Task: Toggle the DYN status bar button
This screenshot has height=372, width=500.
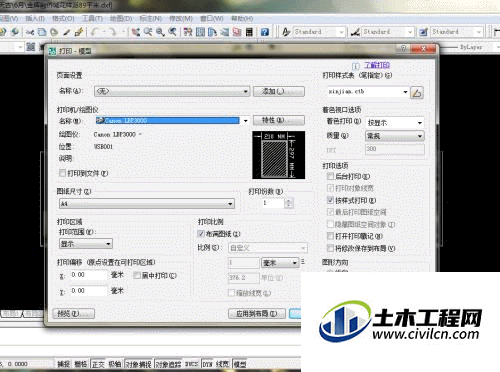Action: point(207,364)
